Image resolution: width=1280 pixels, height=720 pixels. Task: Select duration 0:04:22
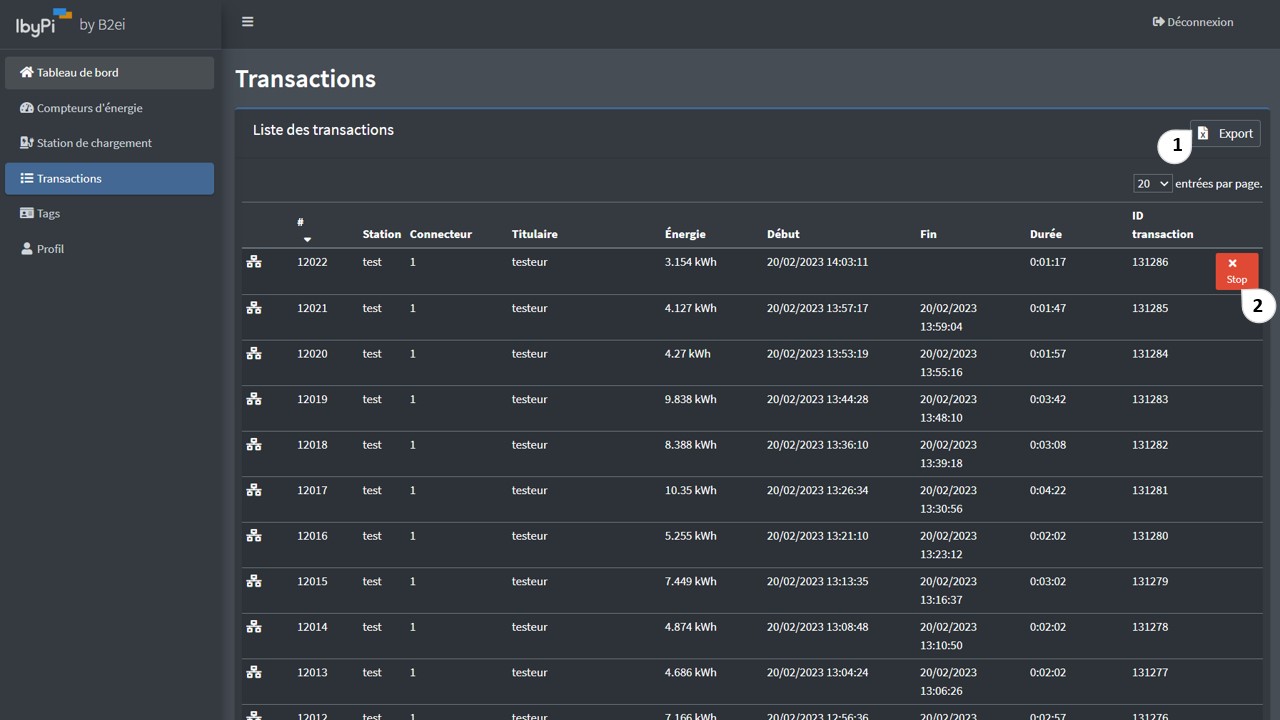click(1048, 490)
